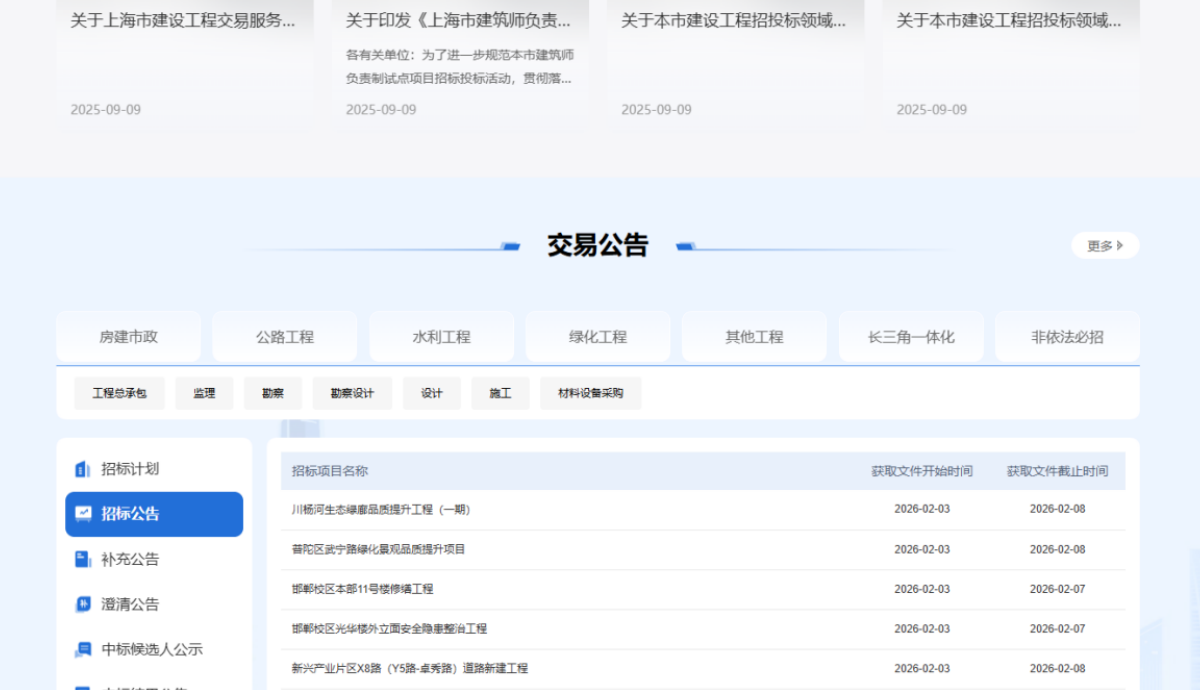This screenshot has height=690, width=1200.
Task: Click the 招标计划 sidebar icon
Action: click(x=83, y=469)
